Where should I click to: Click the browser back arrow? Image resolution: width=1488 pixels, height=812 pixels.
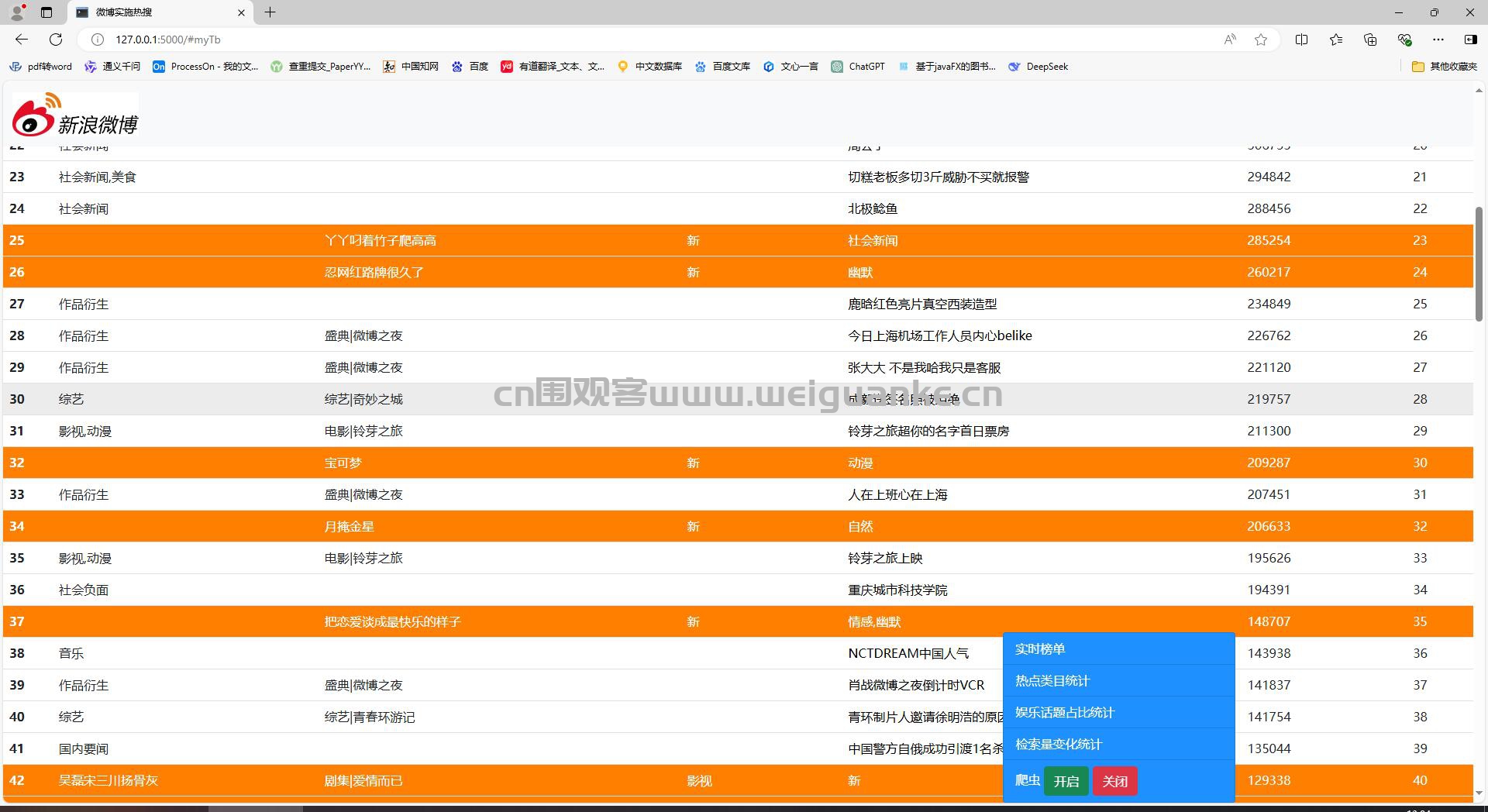coord(22,40)
